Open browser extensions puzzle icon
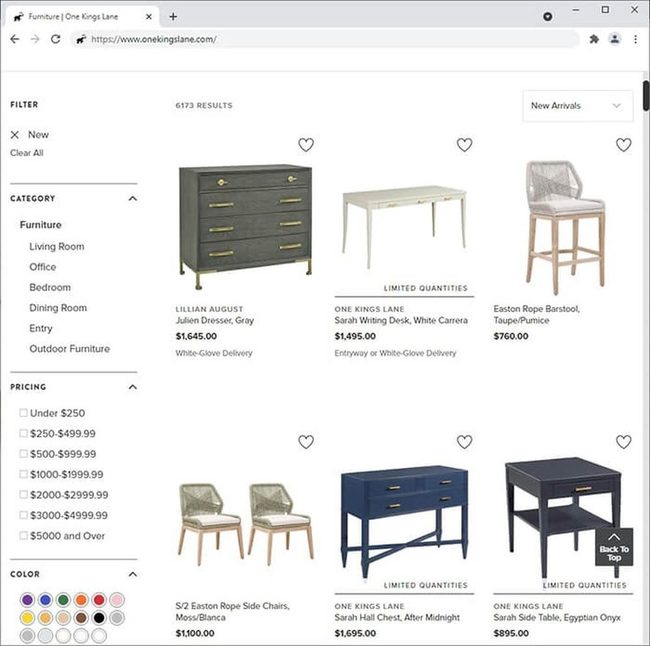This screenshot has height=646, width=650. (x=594, y=39)
